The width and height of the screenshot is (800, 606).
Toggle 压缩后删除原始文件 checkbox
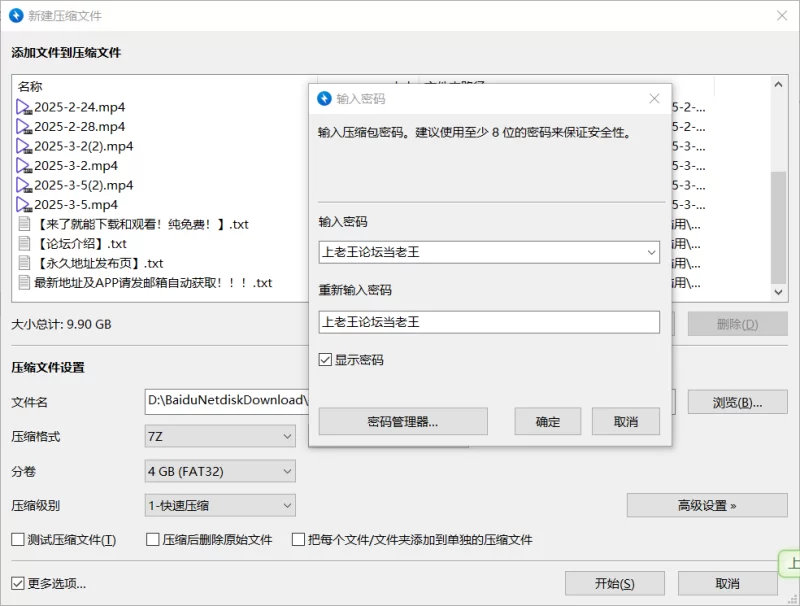pos(154,540)
